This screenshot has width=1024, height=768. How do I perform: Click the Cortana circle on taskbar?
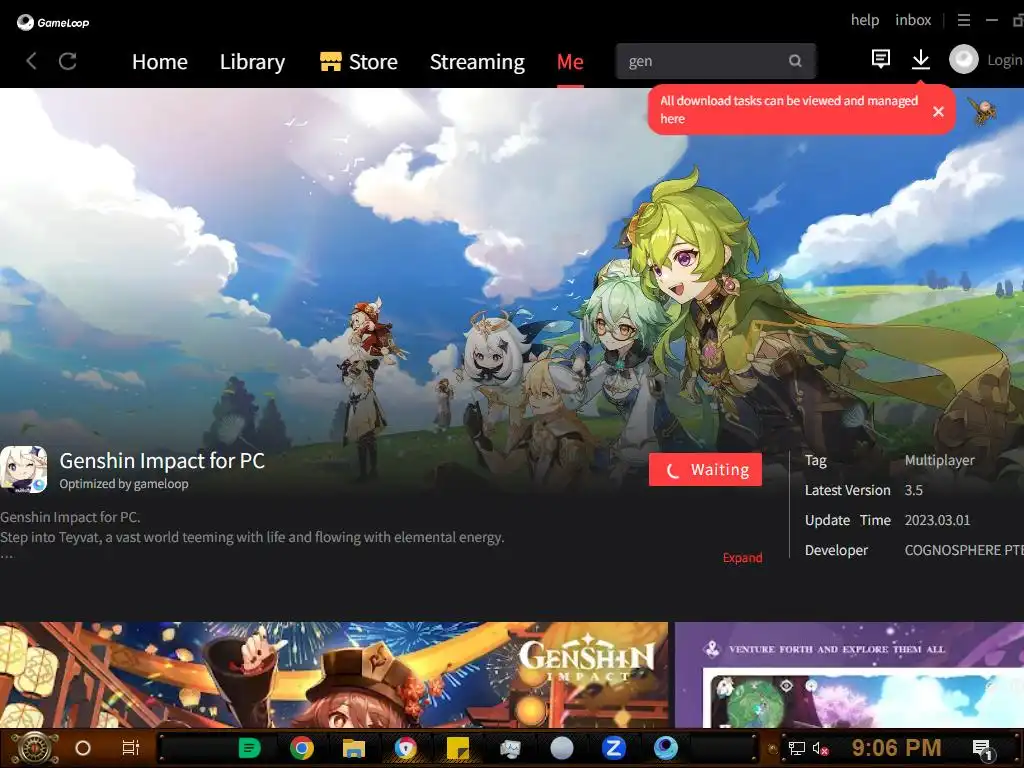pyautogui.click(x=83, y=748)
